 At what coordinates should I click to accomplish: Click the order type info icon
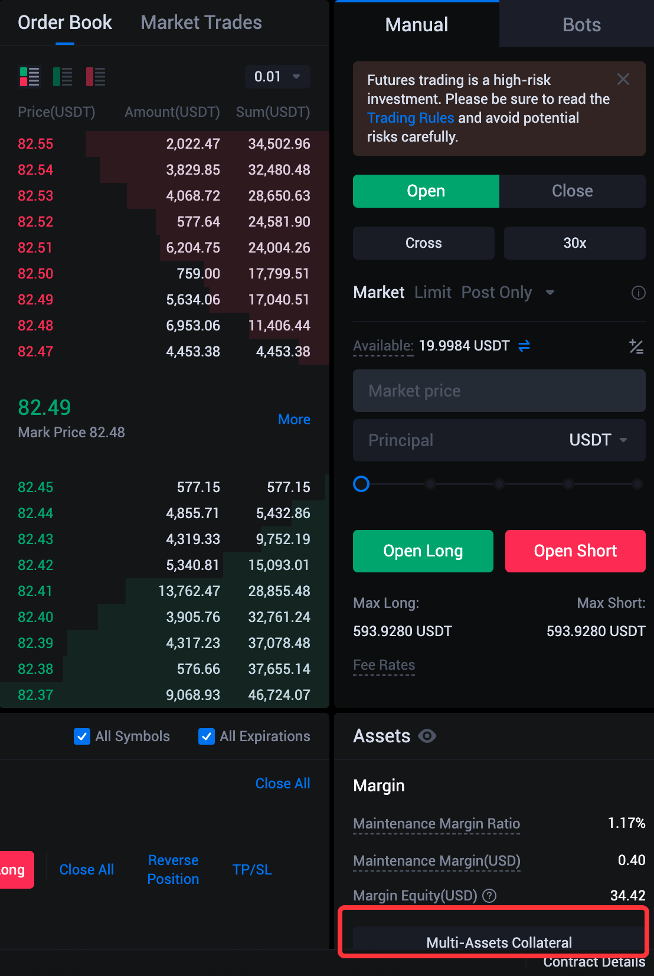[638, 293]
